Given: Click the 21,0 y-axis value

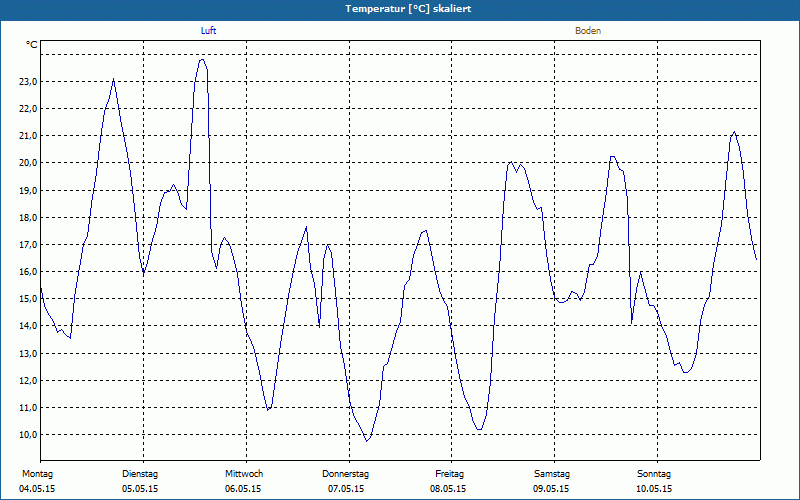Looking at the screenshot, I should pyautogui.click(x=29, y=136).
